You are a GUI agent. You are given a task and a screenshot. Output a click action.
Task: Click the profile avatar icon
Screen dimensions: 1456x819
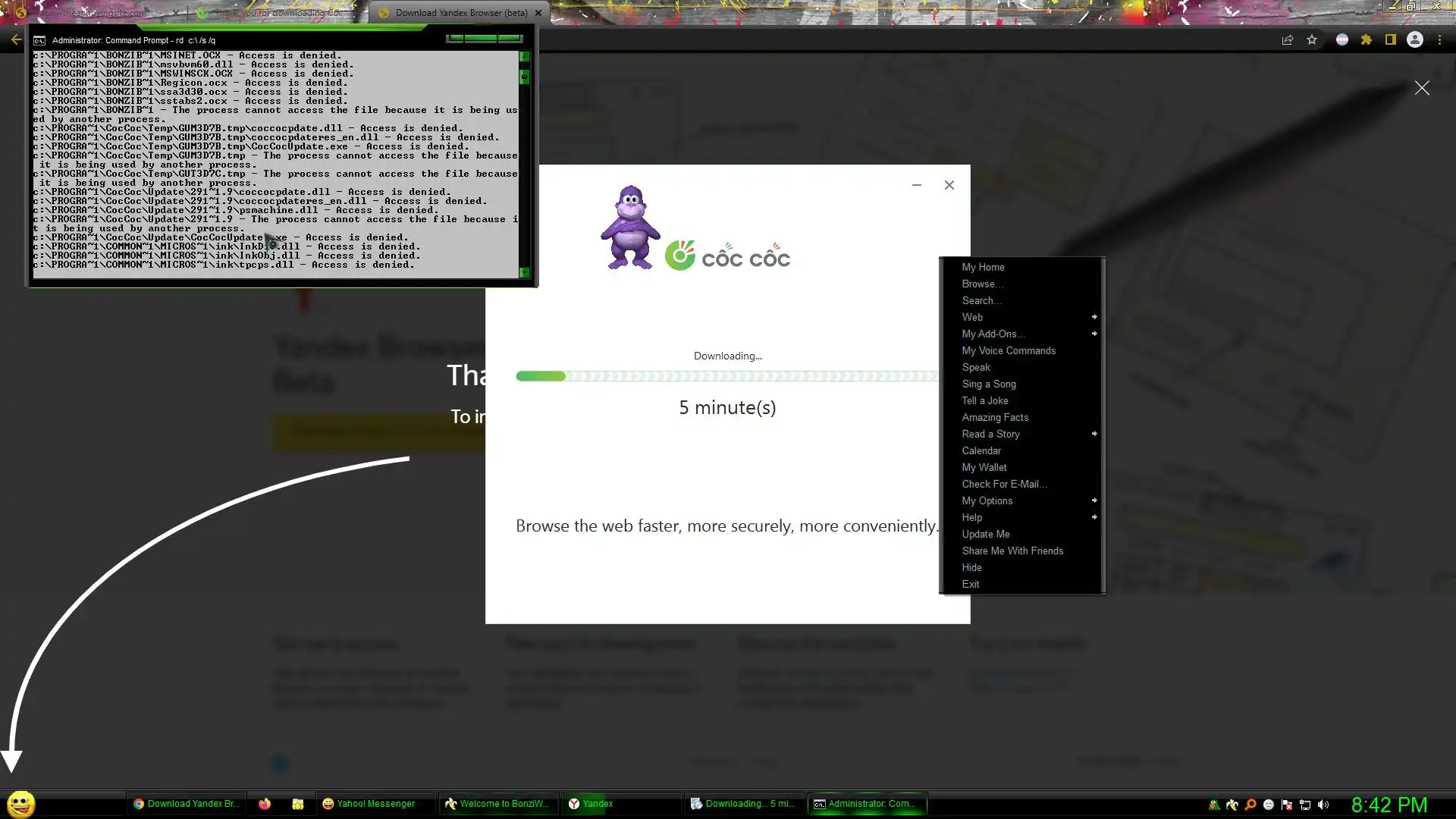pos(1415,40)
